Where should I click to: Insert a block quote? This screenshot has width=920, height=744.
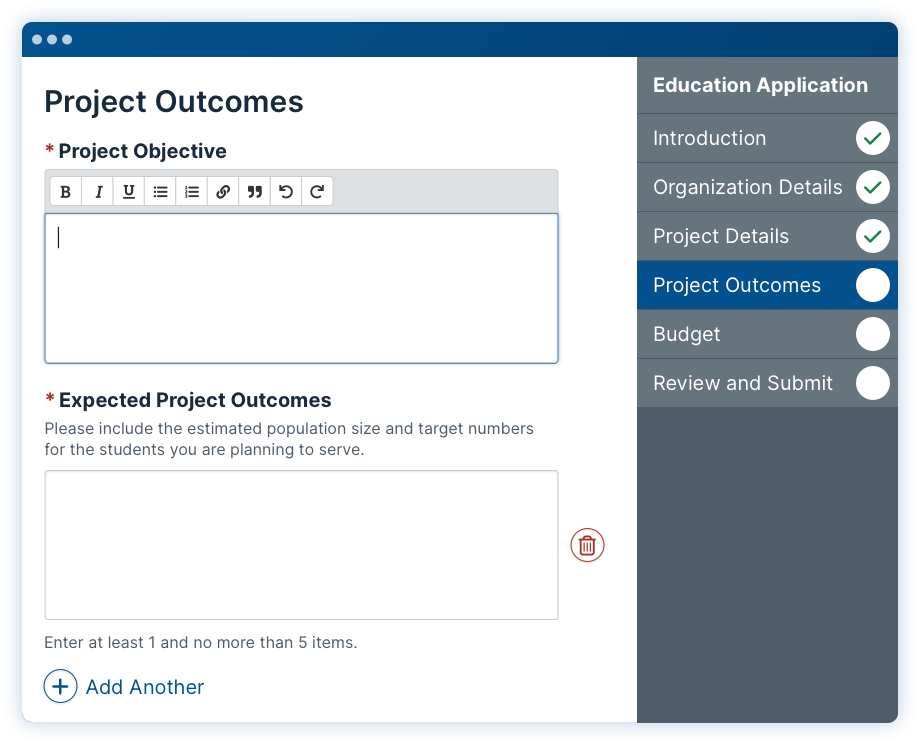point(255,191)
